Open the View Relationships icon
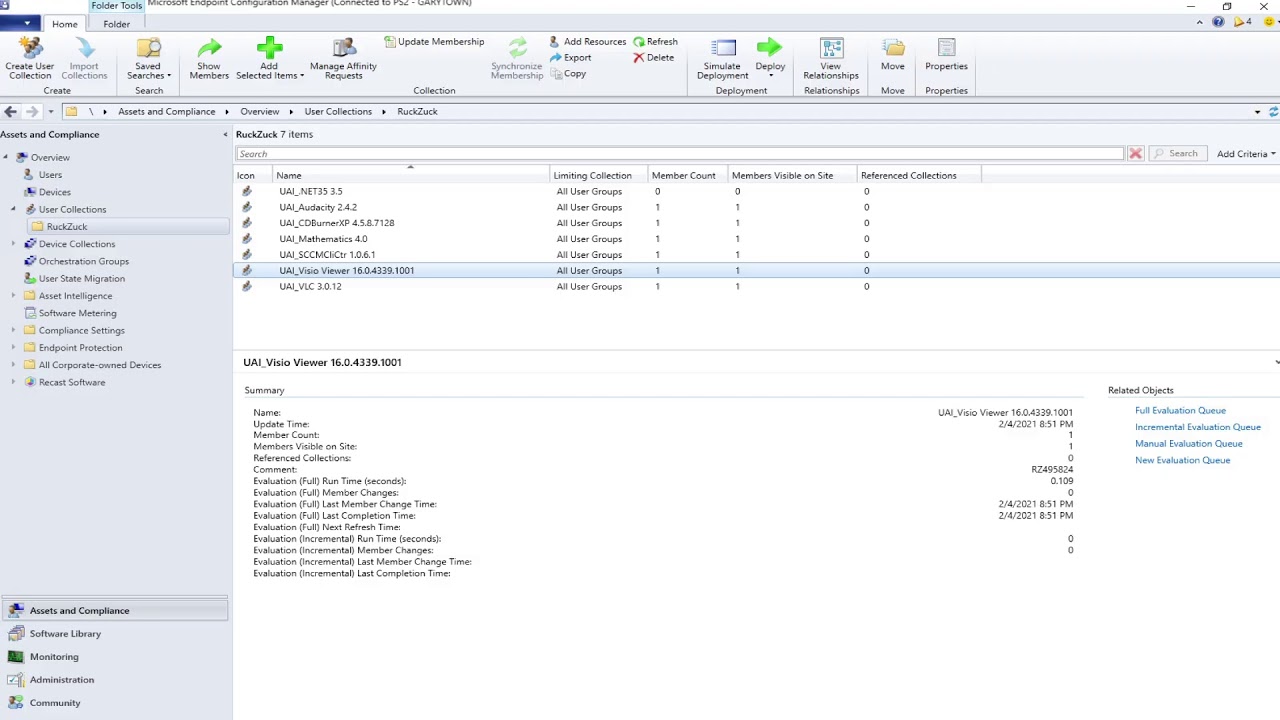The height and width of the screenshot is (720, 1280). (831, 48)
